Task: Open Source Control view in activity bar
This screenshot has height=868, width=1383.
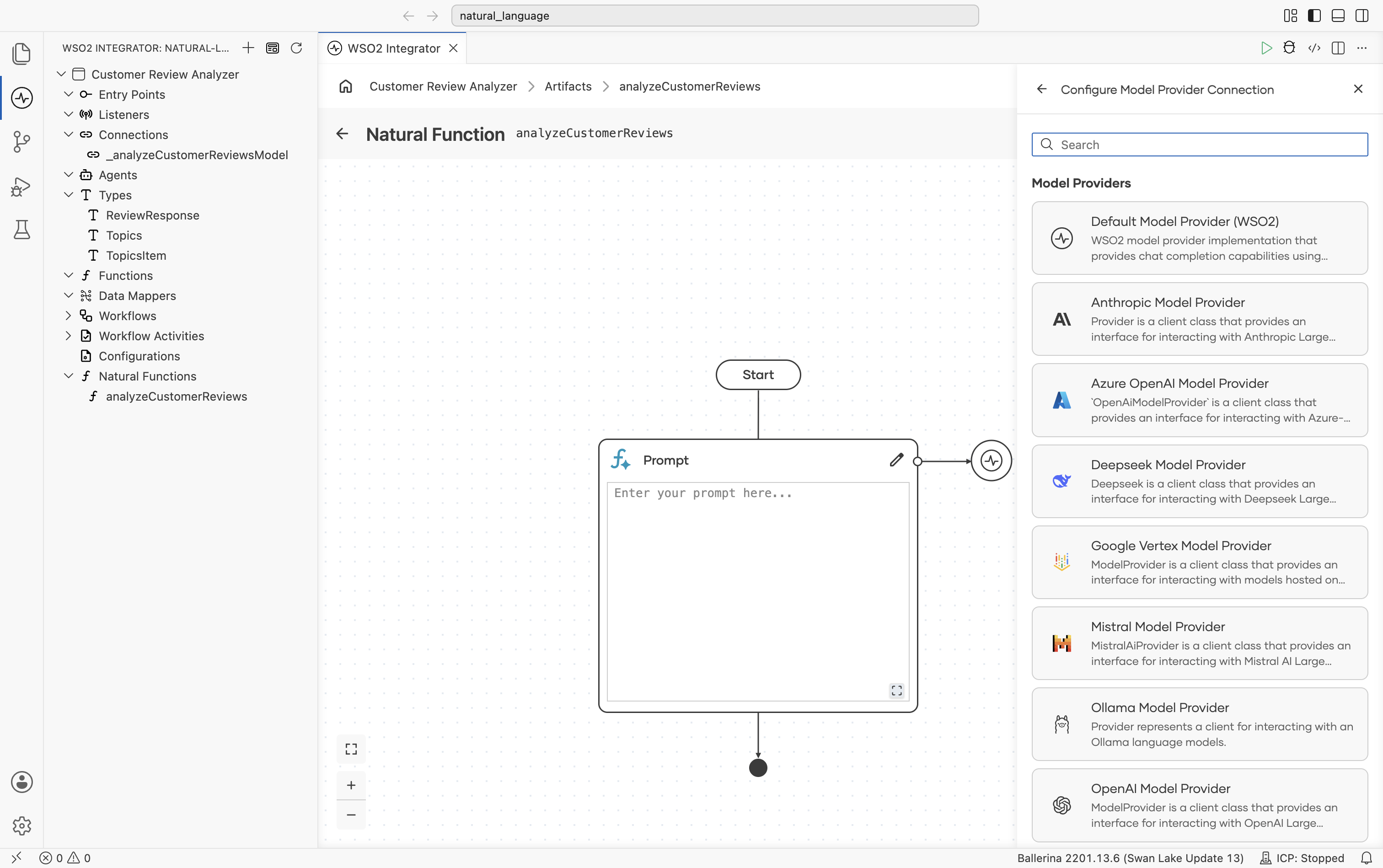Action: pos(21,142)
